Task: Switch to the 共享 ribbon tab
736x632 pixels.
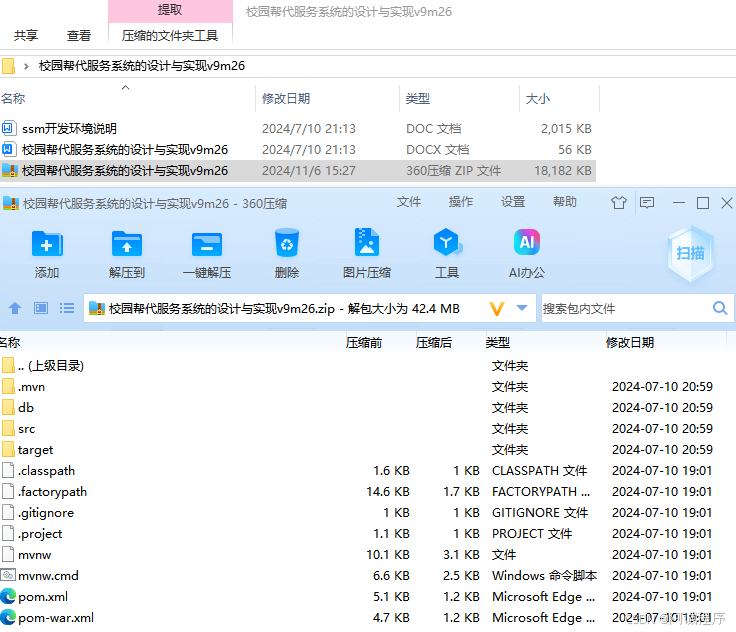Action: pyautogui.click(x=26, y=36)
